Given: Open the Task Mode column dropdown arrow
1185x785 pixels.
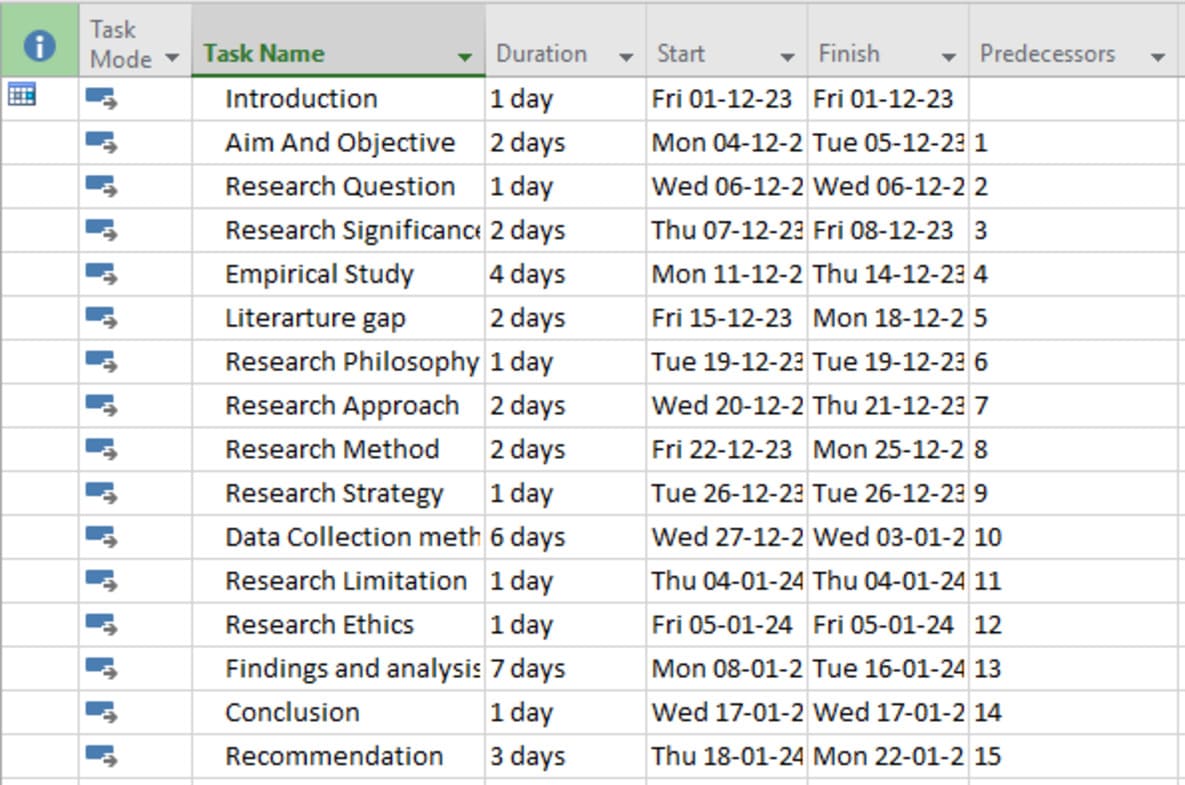Looking at the screenshot, I should (172, 58).
